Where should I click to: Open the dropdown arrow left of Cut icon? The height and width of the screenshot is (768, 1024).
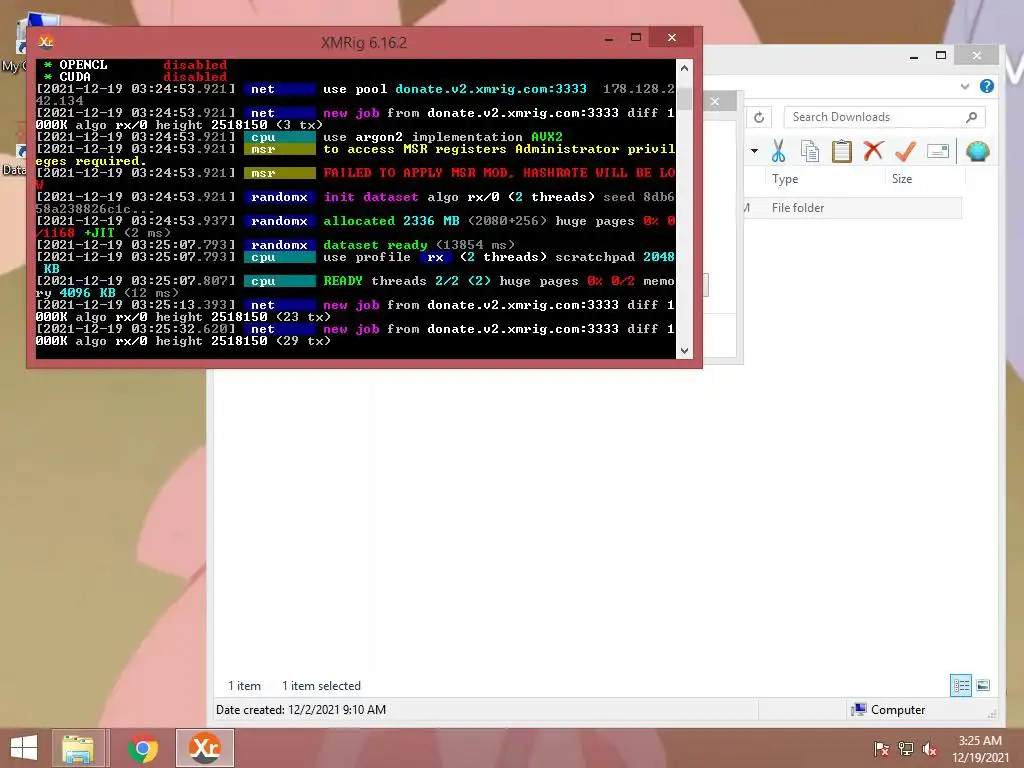pyautogui.click(x=754, y=151)
